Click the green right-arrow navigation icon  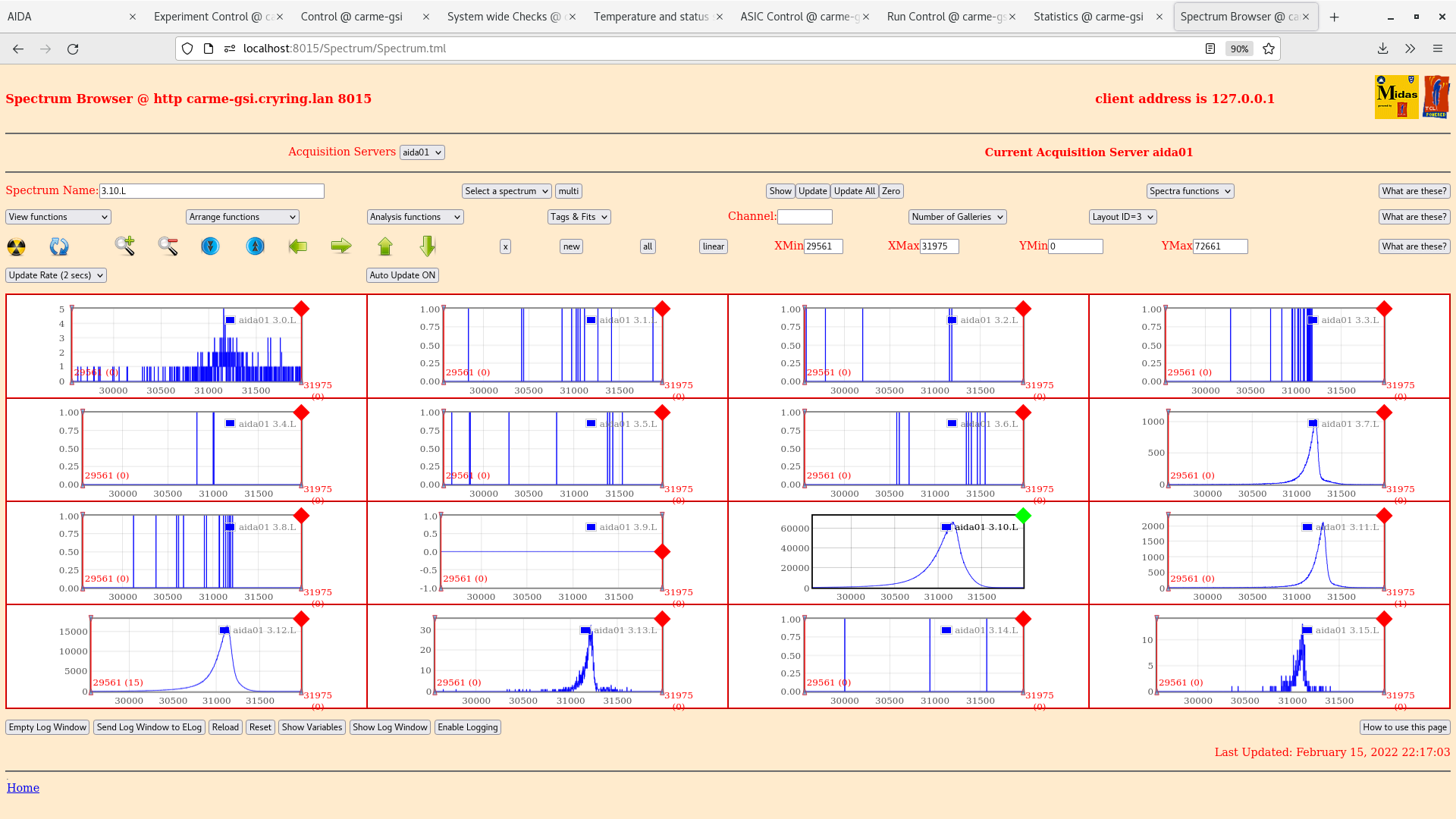(341, 246)
